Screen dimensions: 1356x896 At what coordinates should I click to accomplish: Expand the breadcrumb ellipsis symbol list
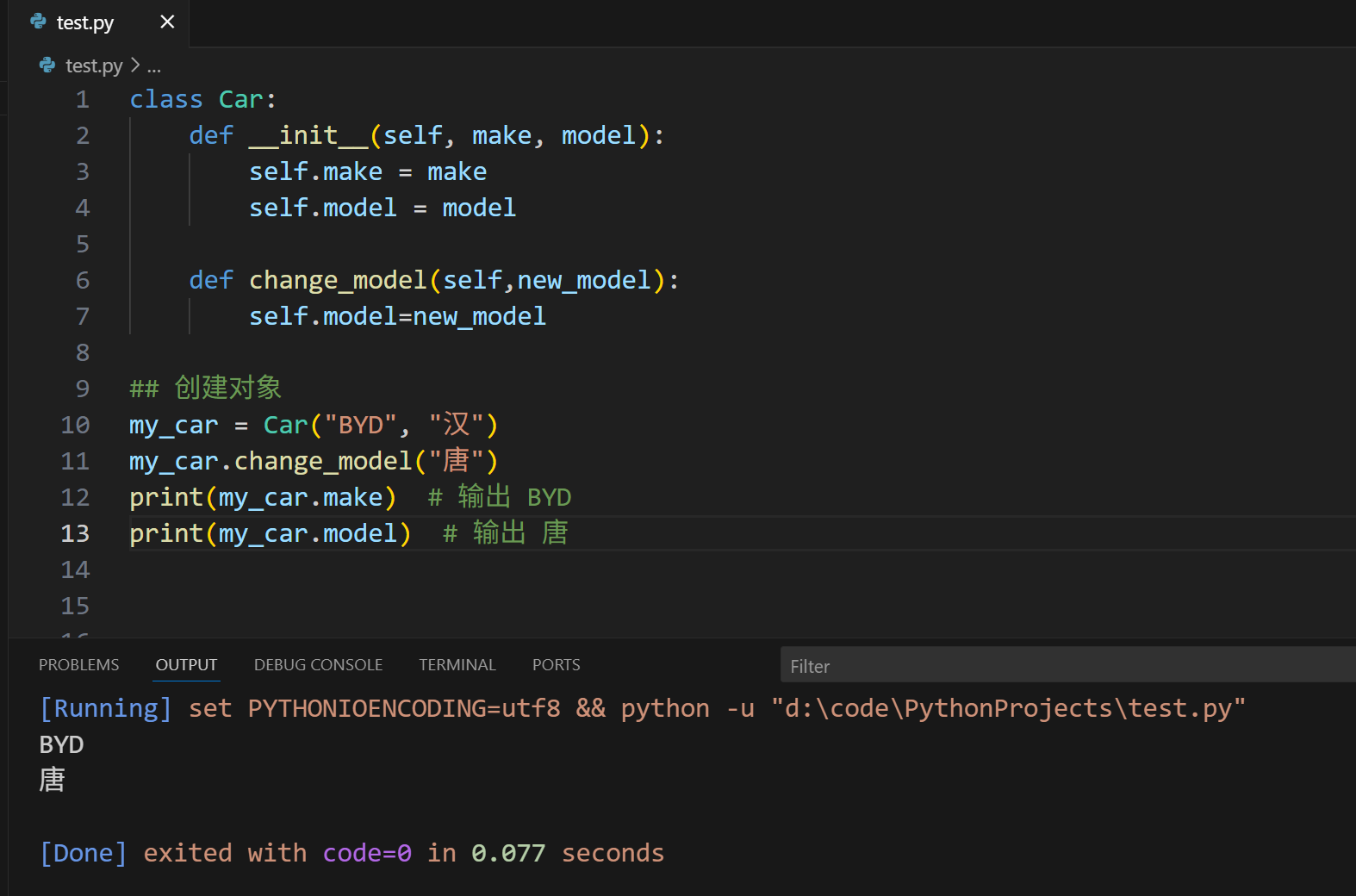[153, 66]
